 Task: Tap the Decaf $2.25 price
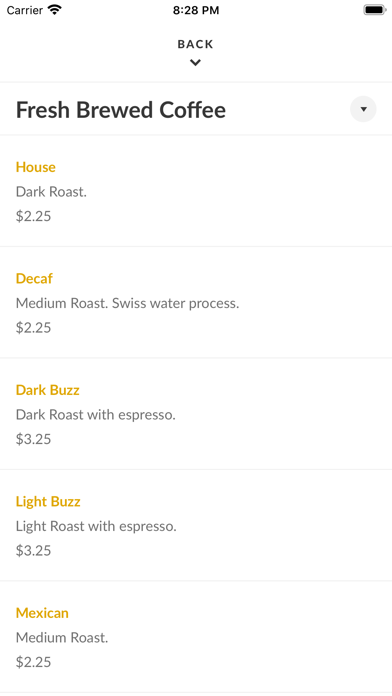33,328
